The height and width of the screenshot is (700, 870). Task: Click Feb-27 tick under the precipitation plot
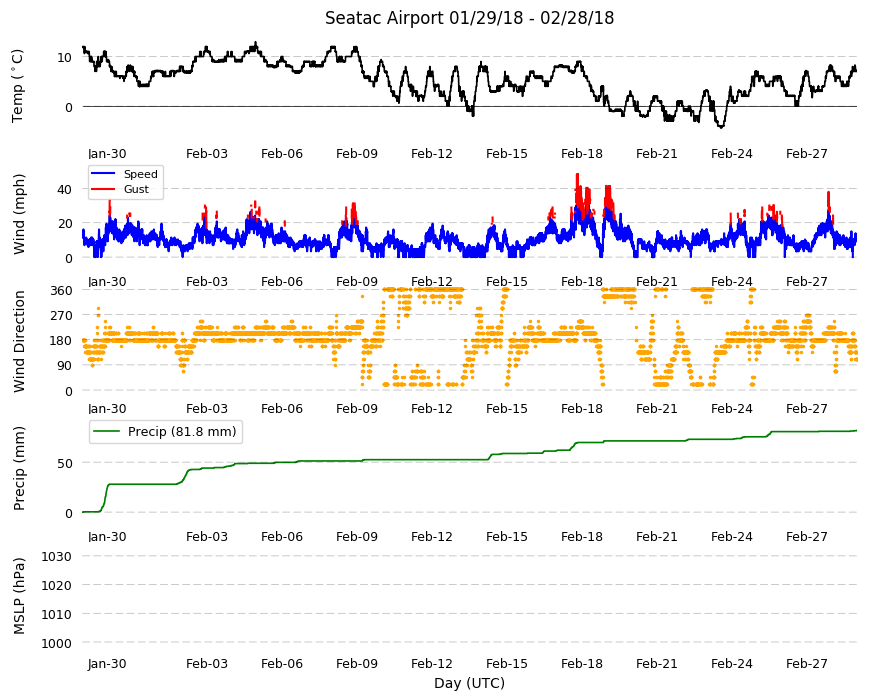[x=806, y=536]
